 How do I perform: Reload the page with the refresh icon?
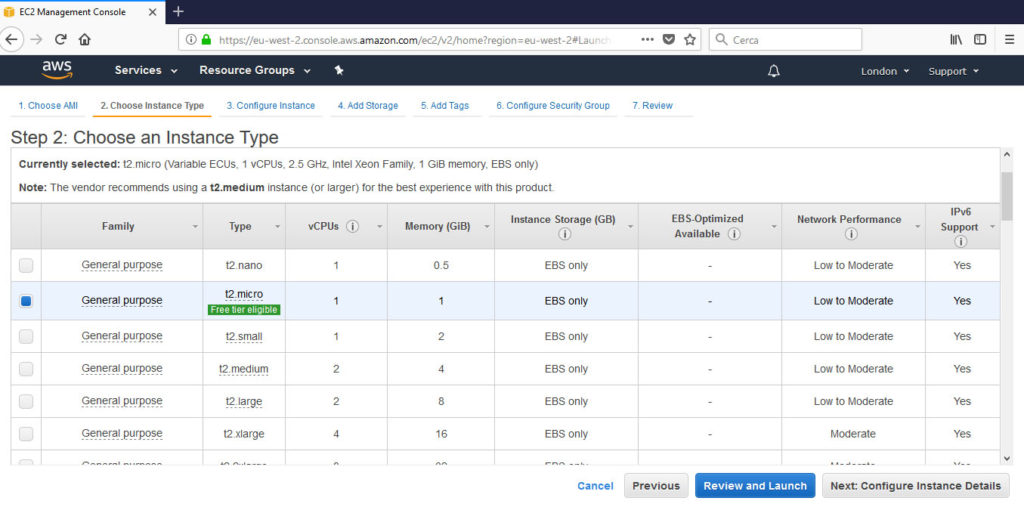coord(61,39)
